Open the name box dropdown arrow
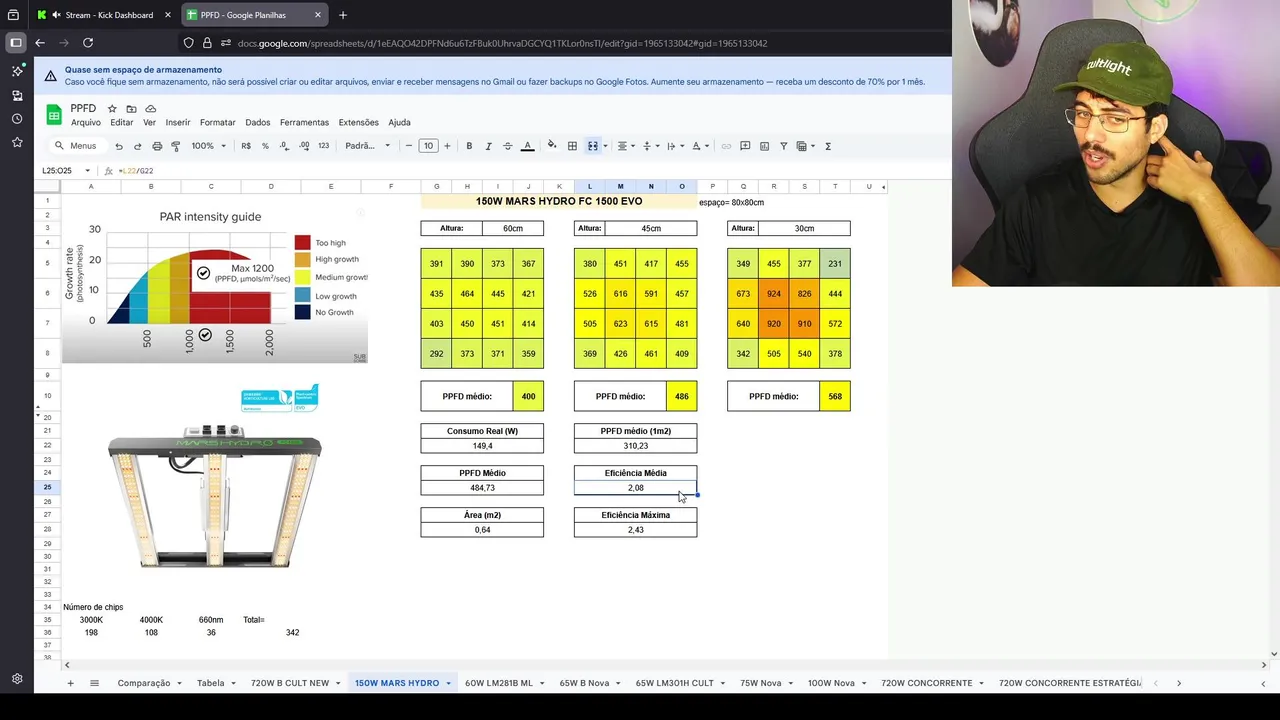The width and height of the screenshot is (1280, 720). pyautogui.click(x=87, y=171)
